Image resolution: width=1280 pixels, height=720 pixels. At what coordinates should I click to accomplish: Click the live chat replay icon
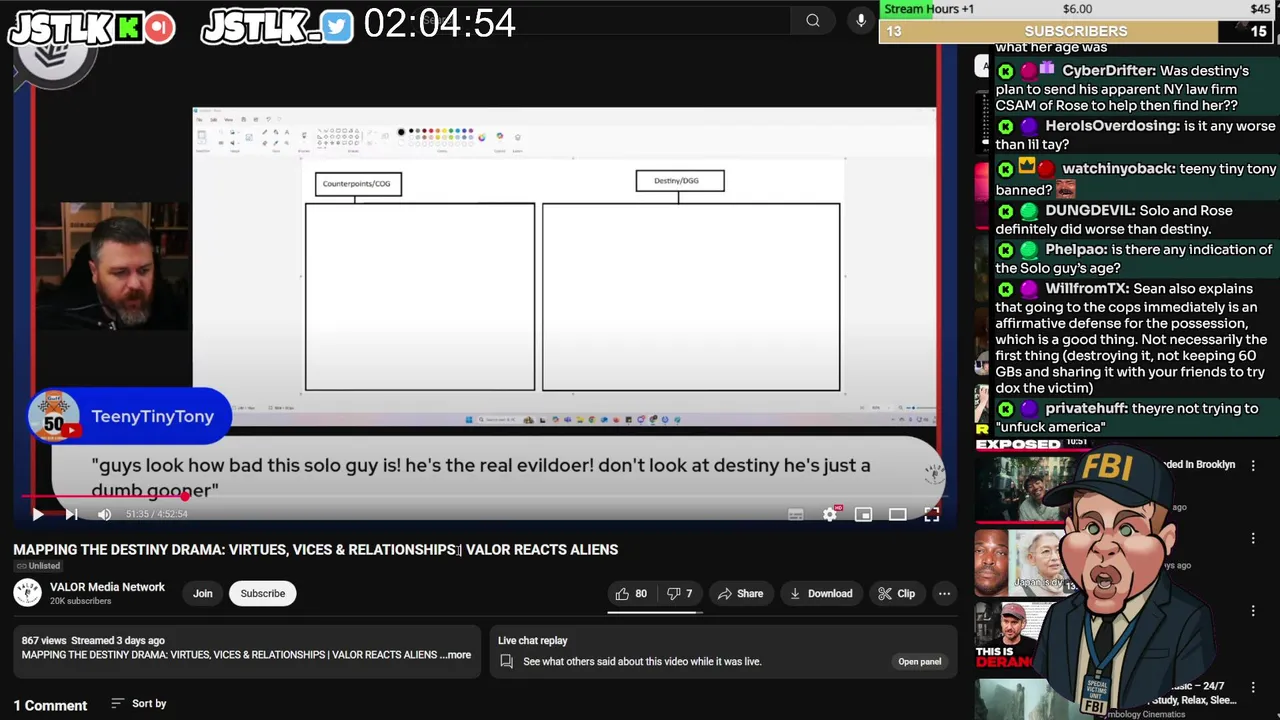tap(506, 661)
